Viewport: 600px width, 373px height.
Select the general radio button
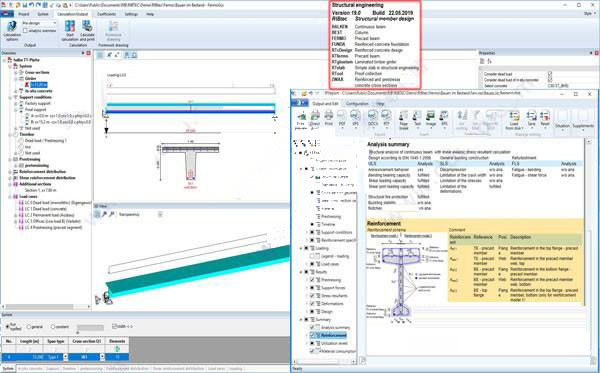(x=29, y=327)
